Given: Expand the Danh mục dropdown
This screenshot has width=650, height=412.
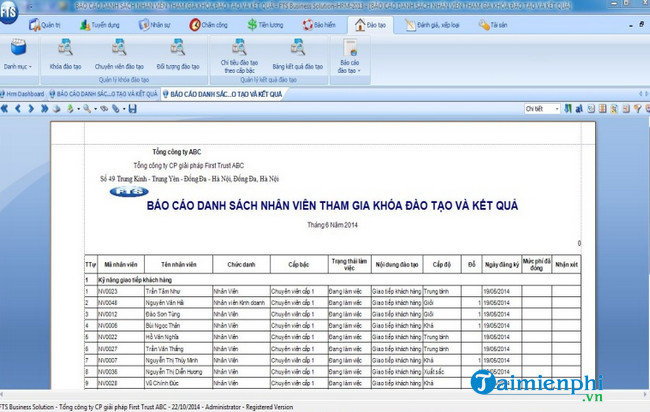Looking at the screenshot, I should click(x=16, y=53).
